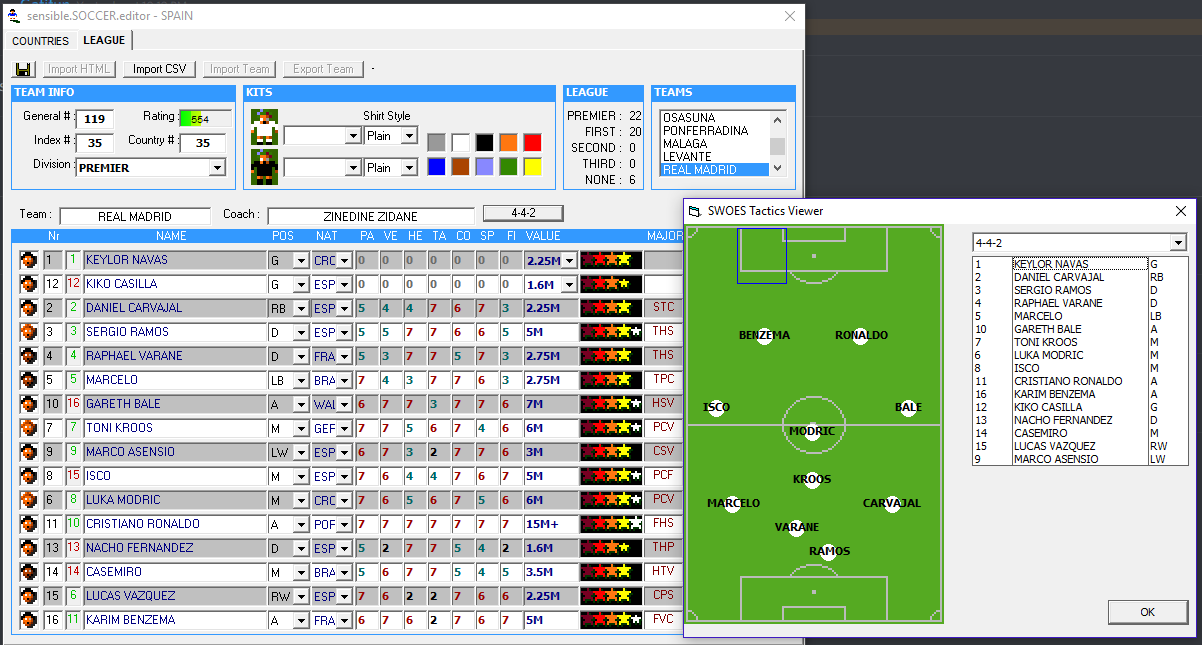Click the away kit player sprite
Image resolution: width=1202 pixels, height=645 pixels.
264,166
